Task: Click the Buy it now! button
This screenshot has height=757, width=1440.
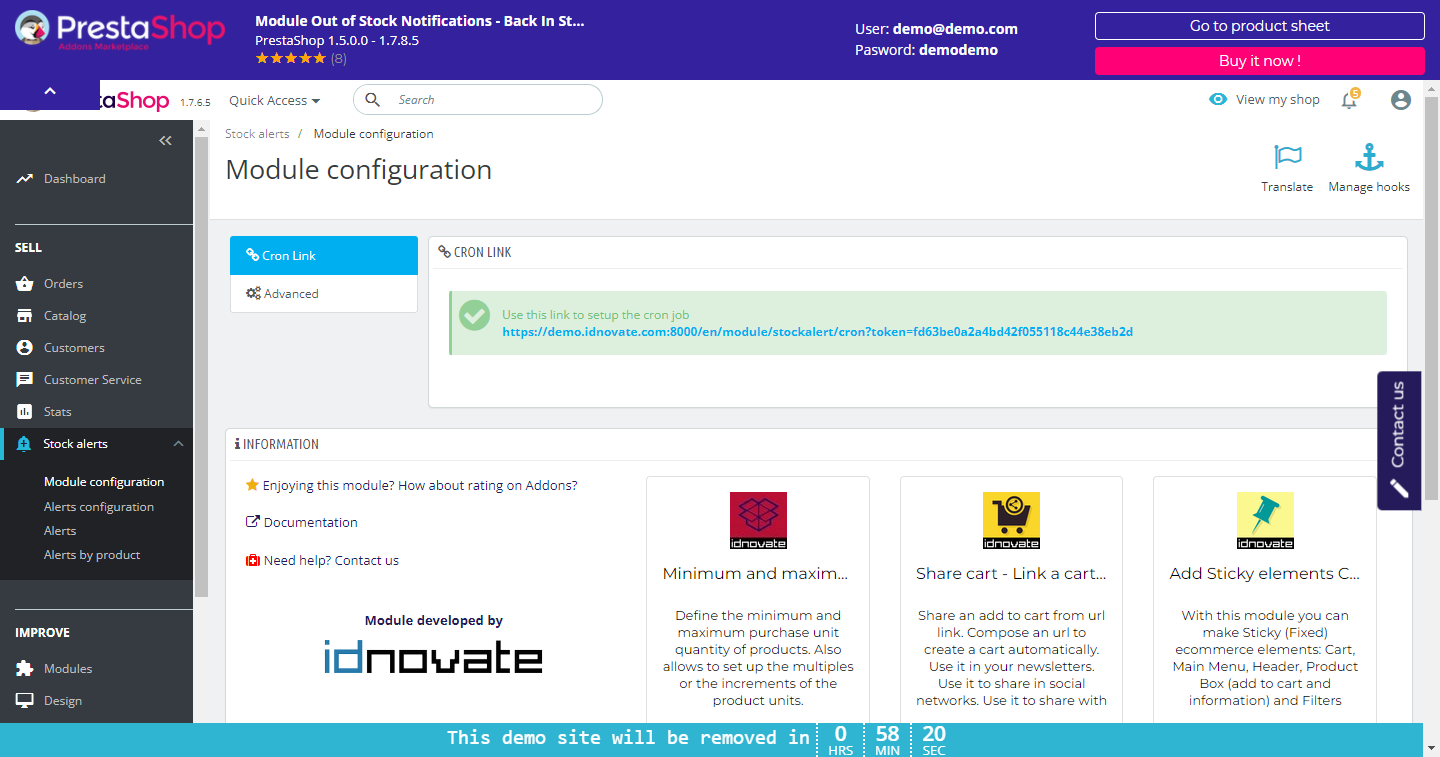Action: coord(1260,61)
